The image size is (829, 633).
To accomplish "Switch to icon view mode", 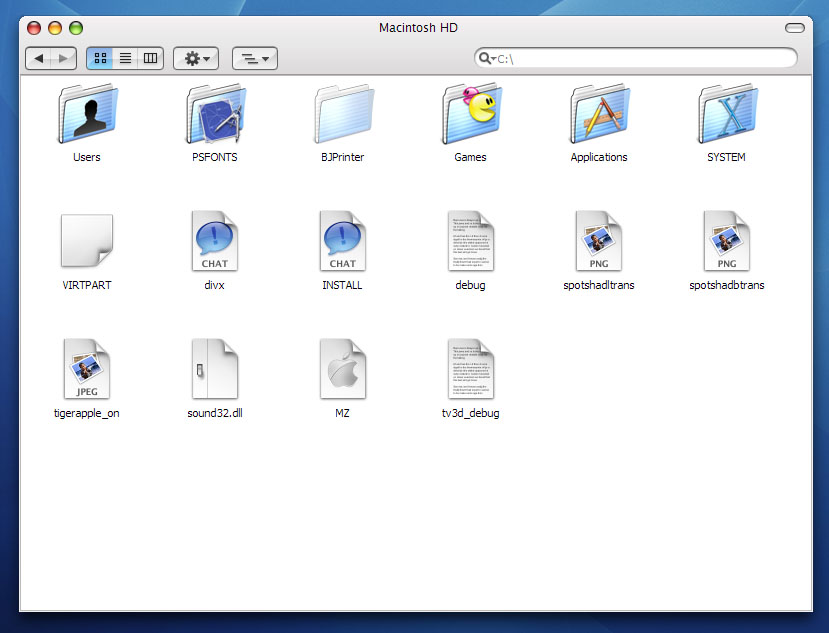I will [100, 58].
